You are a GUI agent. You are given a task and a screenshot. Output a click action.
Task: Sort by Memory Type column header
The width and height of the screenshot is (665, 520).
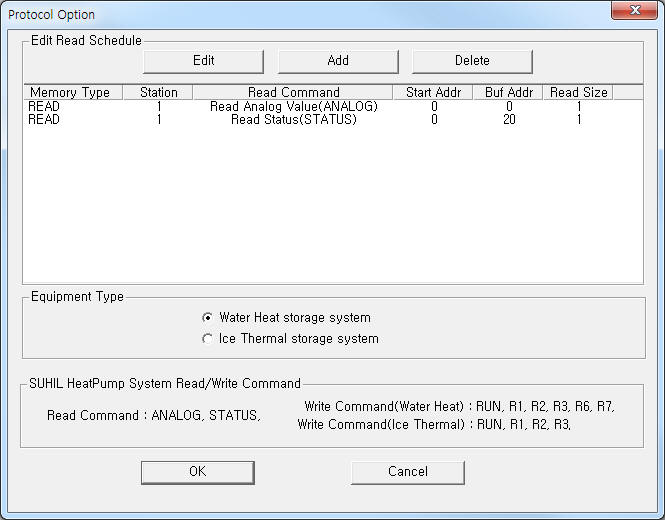[x=70, y=93]
